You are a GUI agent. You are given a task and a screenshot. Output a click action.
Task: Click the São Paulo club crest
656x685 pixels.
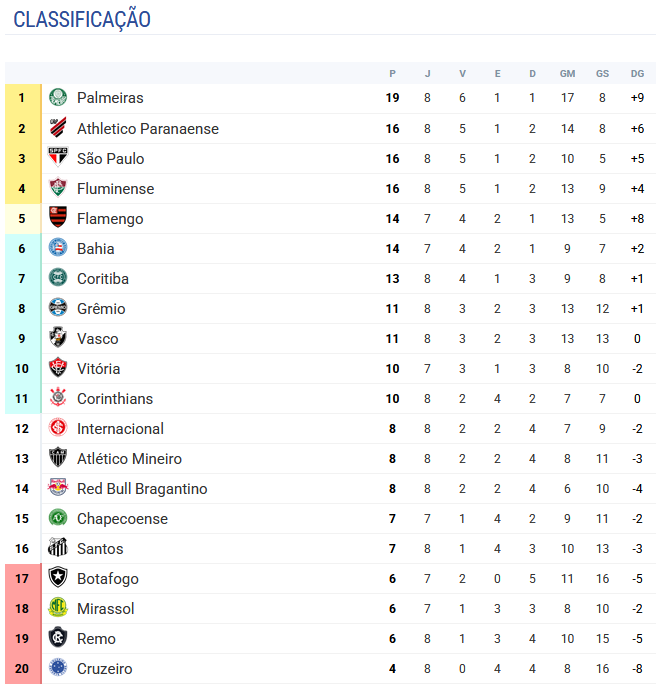tap(58, 158)
